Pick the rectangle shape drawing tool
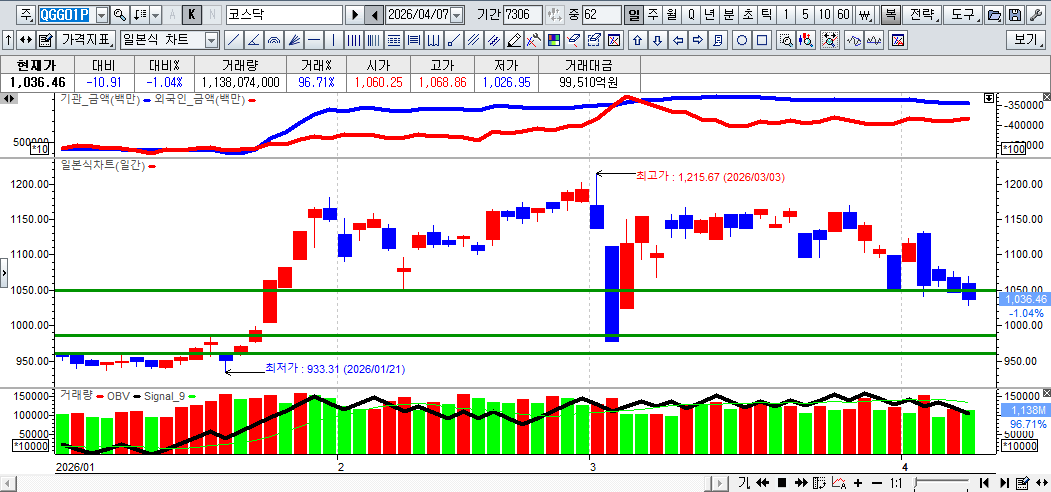1051x492 pixels. (762, 40)
